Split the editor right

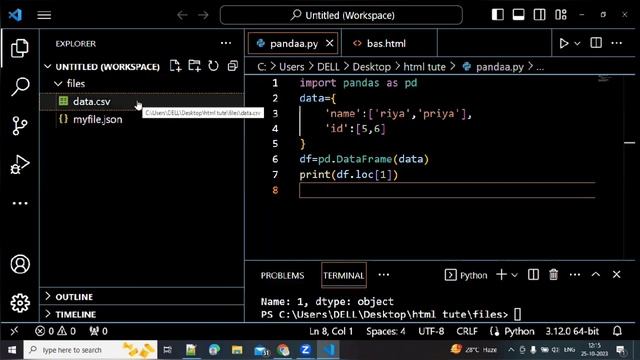coord(596,43)
